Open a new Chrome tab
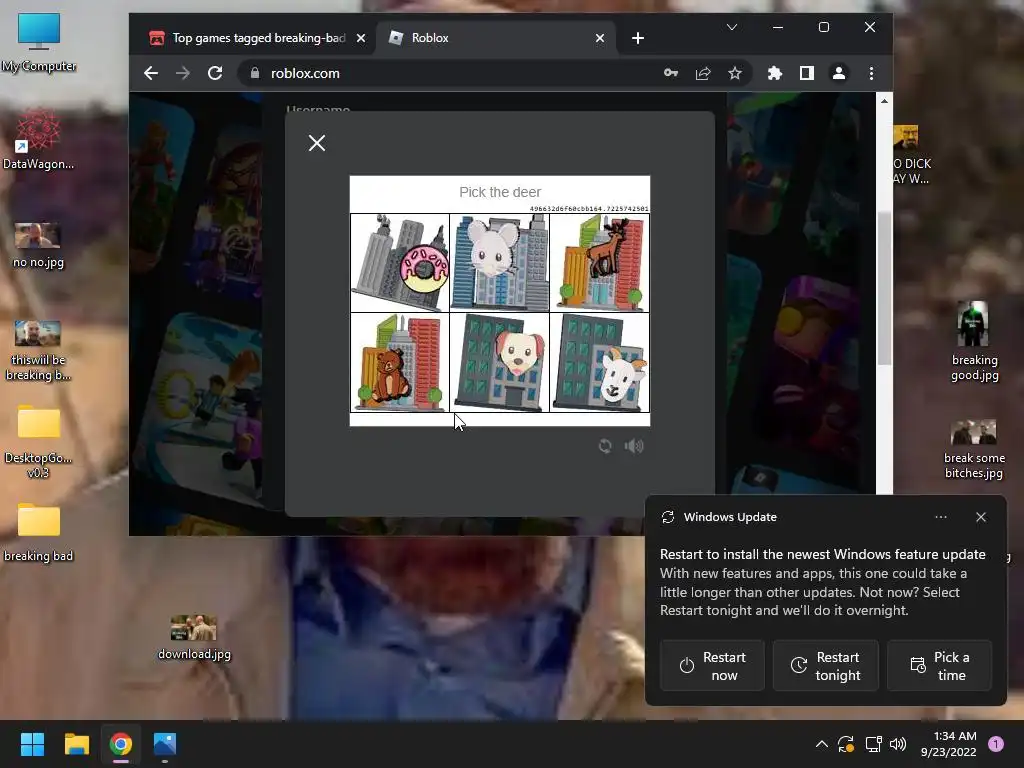1024x768 pixels. pos(638,38)
